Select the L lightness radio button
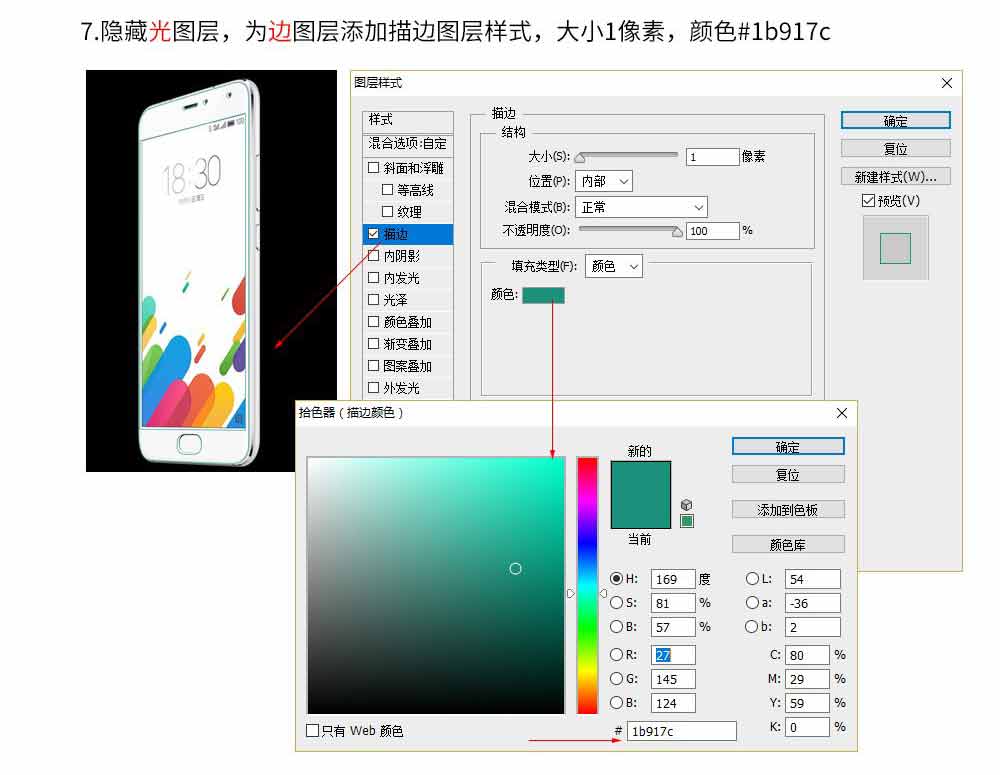 pos(752,579)
